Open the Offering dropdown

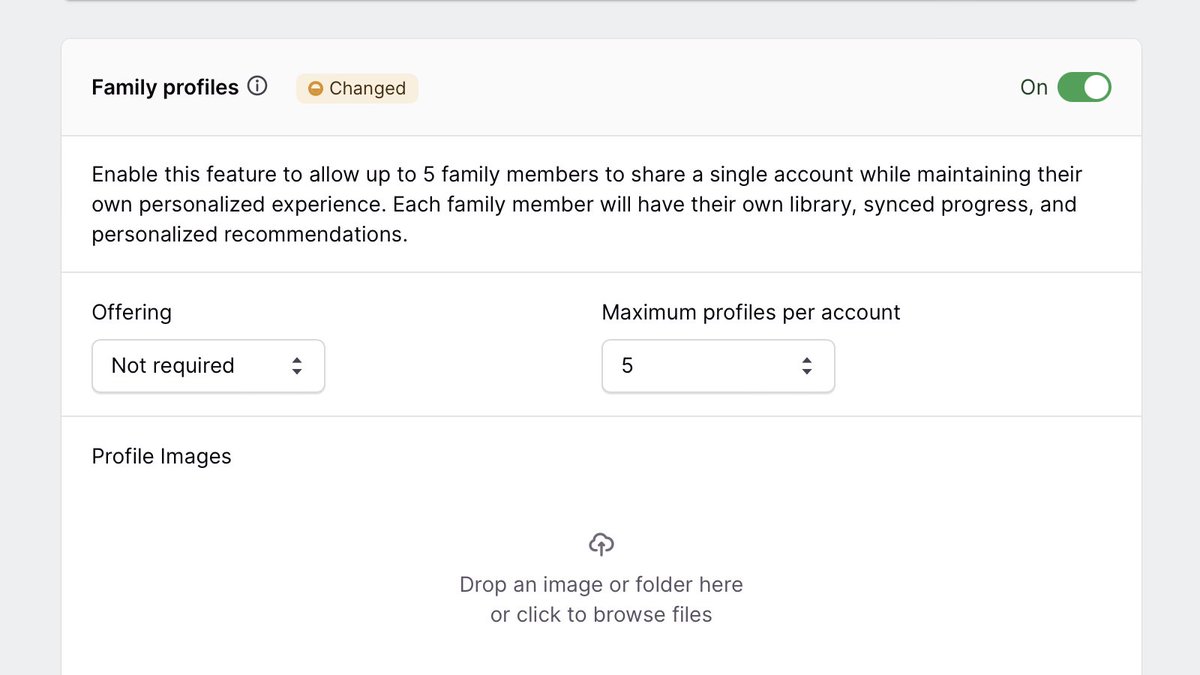click(208, 366)
